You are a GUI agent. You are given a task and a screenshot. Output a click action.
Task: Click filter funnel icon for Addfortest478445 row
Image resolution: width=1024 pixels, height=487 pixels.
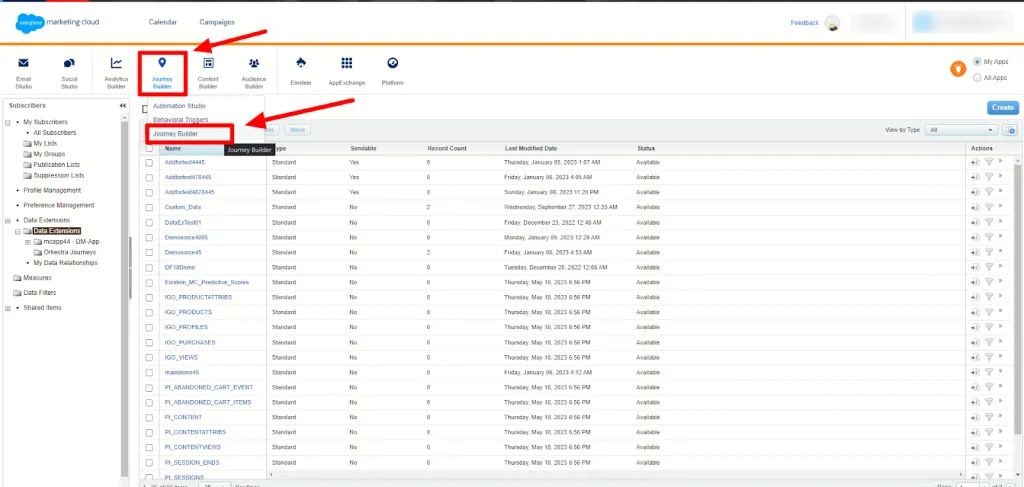[989, 177]
